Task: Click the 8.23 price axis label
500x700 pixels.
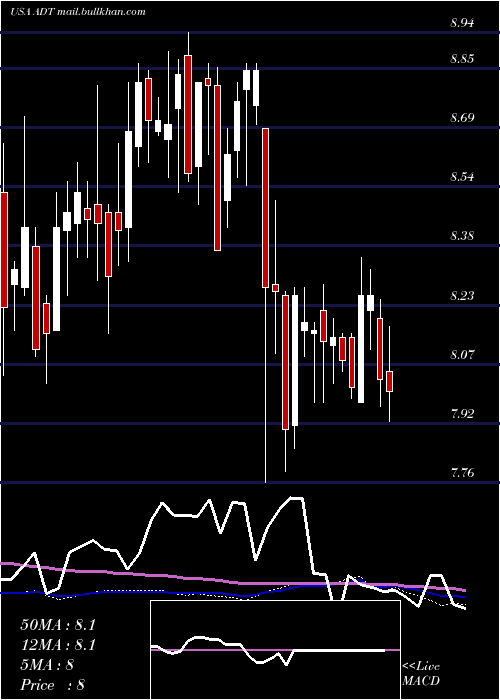Action: pyautogui.click(x=462, y=296)
